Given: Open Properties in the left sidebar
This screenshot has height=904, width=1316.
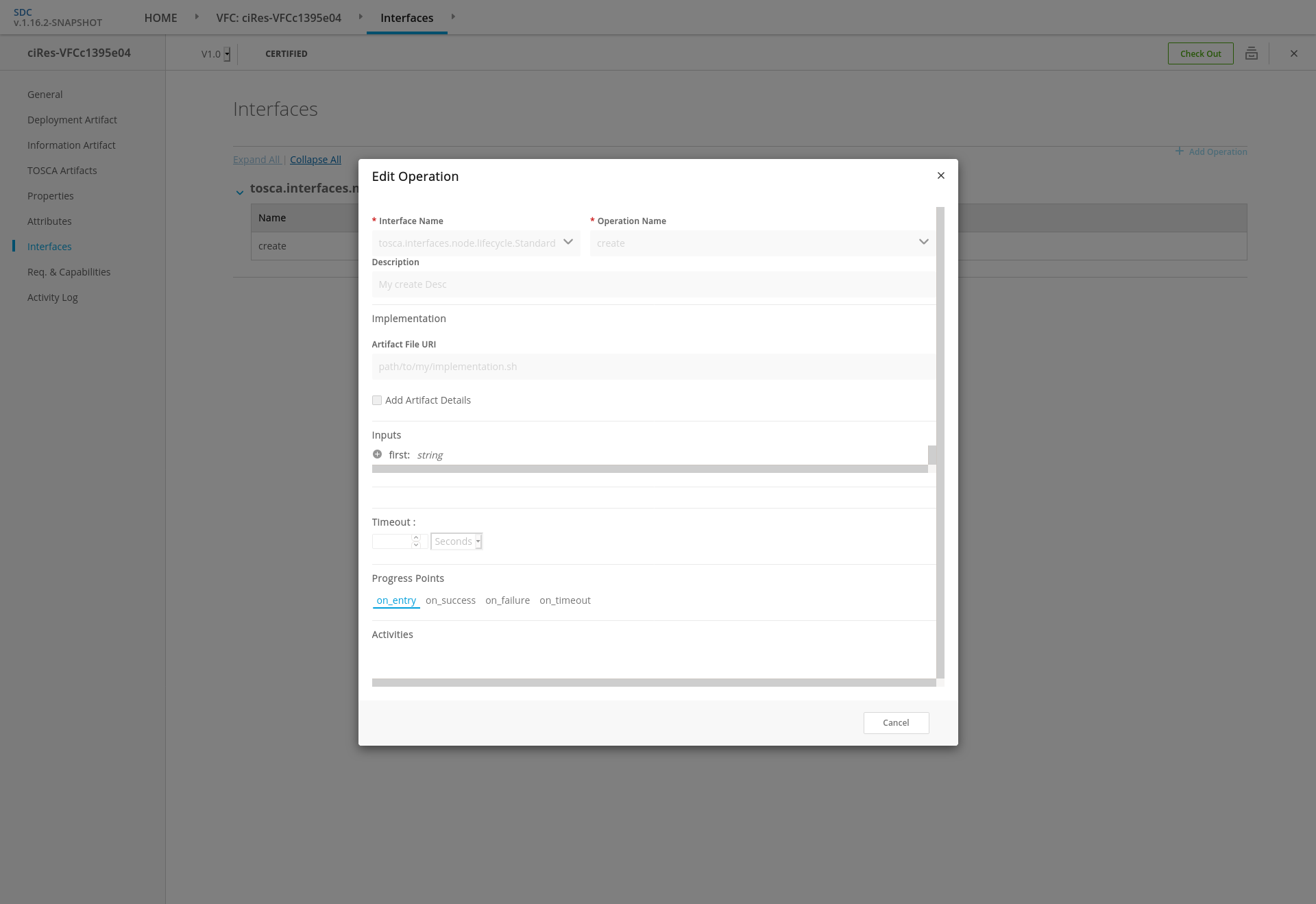Looking at the screenshot, I should click(51, 196).
